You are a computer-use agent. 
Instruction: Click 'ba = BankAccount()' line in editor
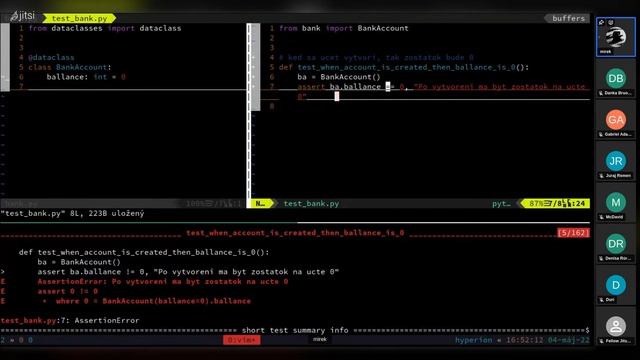coord(339,77)
